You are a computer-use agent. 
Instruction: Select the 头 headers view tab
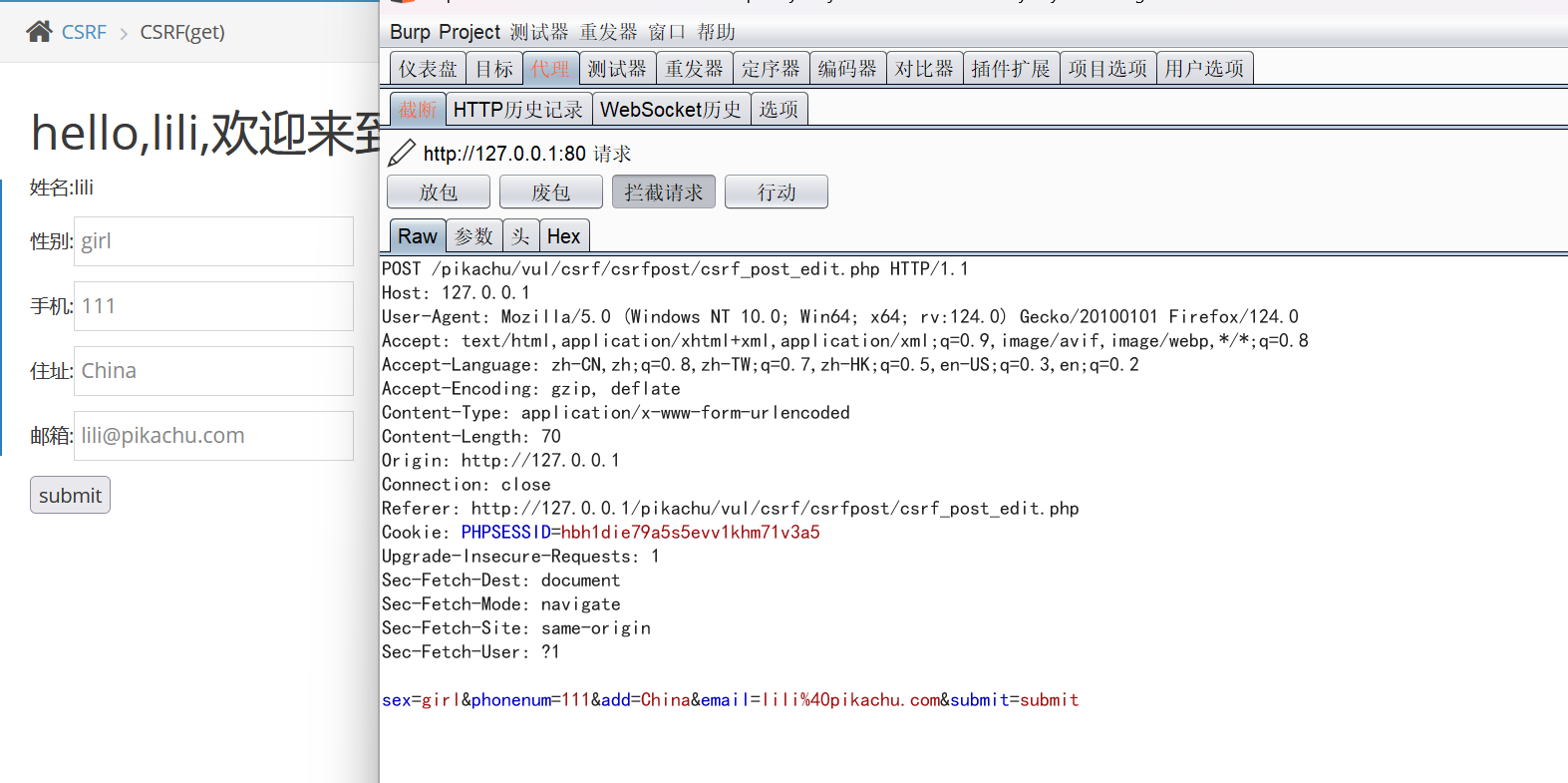[521, 236]
